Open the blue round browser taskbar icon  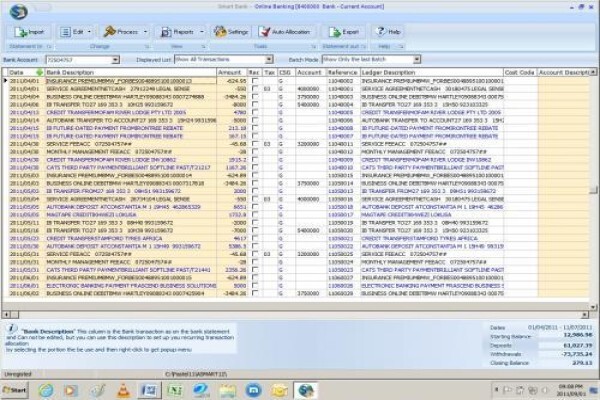253,390
